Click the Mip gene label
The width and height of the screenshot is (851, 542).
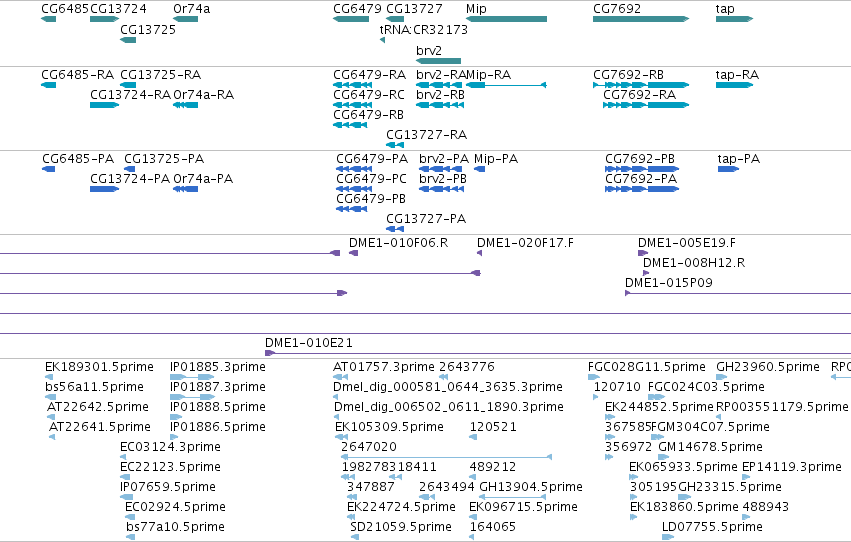coord(476,9)
